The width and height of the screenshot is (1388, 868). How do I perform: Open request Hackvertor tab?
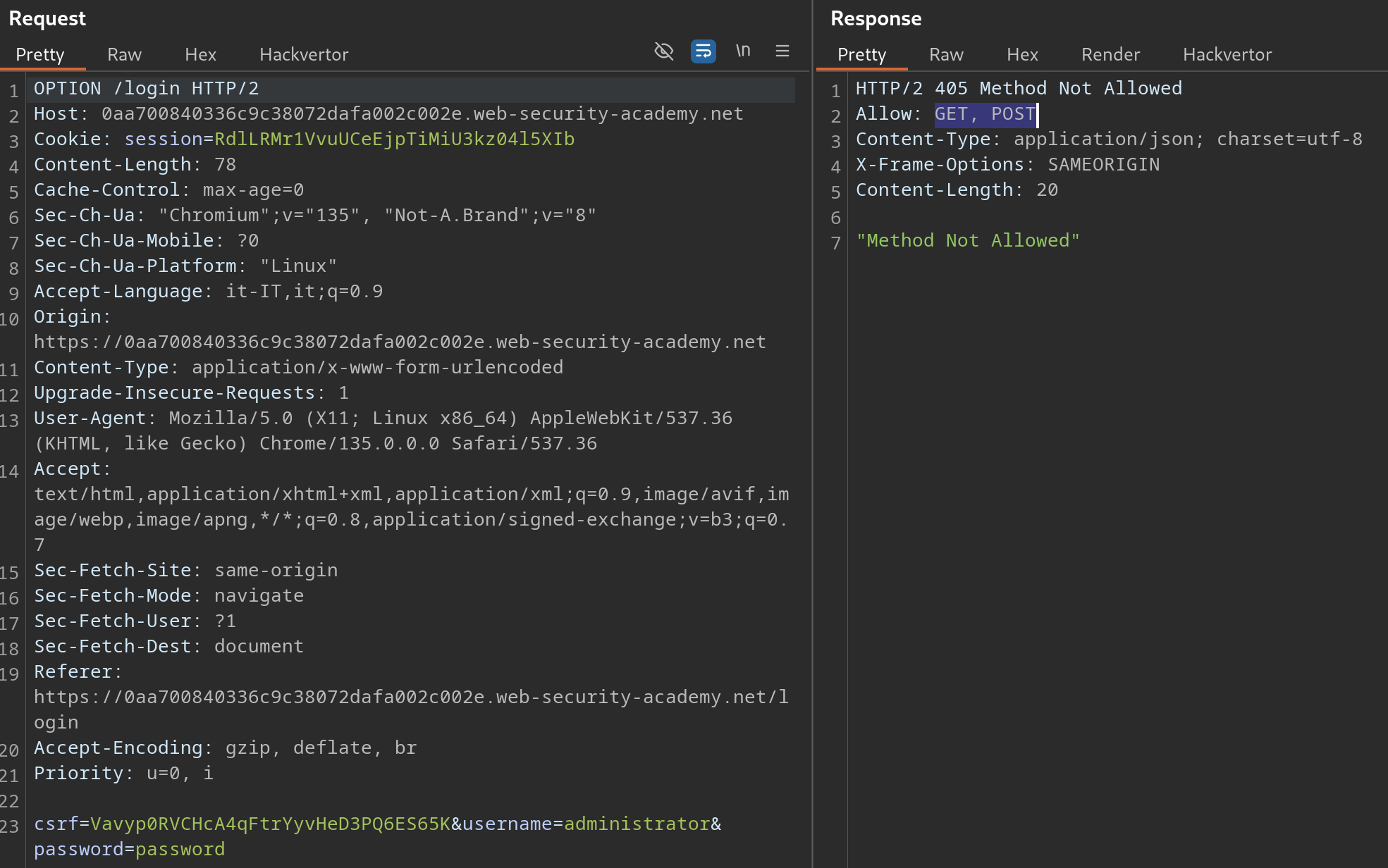click(x=304, y=55)
